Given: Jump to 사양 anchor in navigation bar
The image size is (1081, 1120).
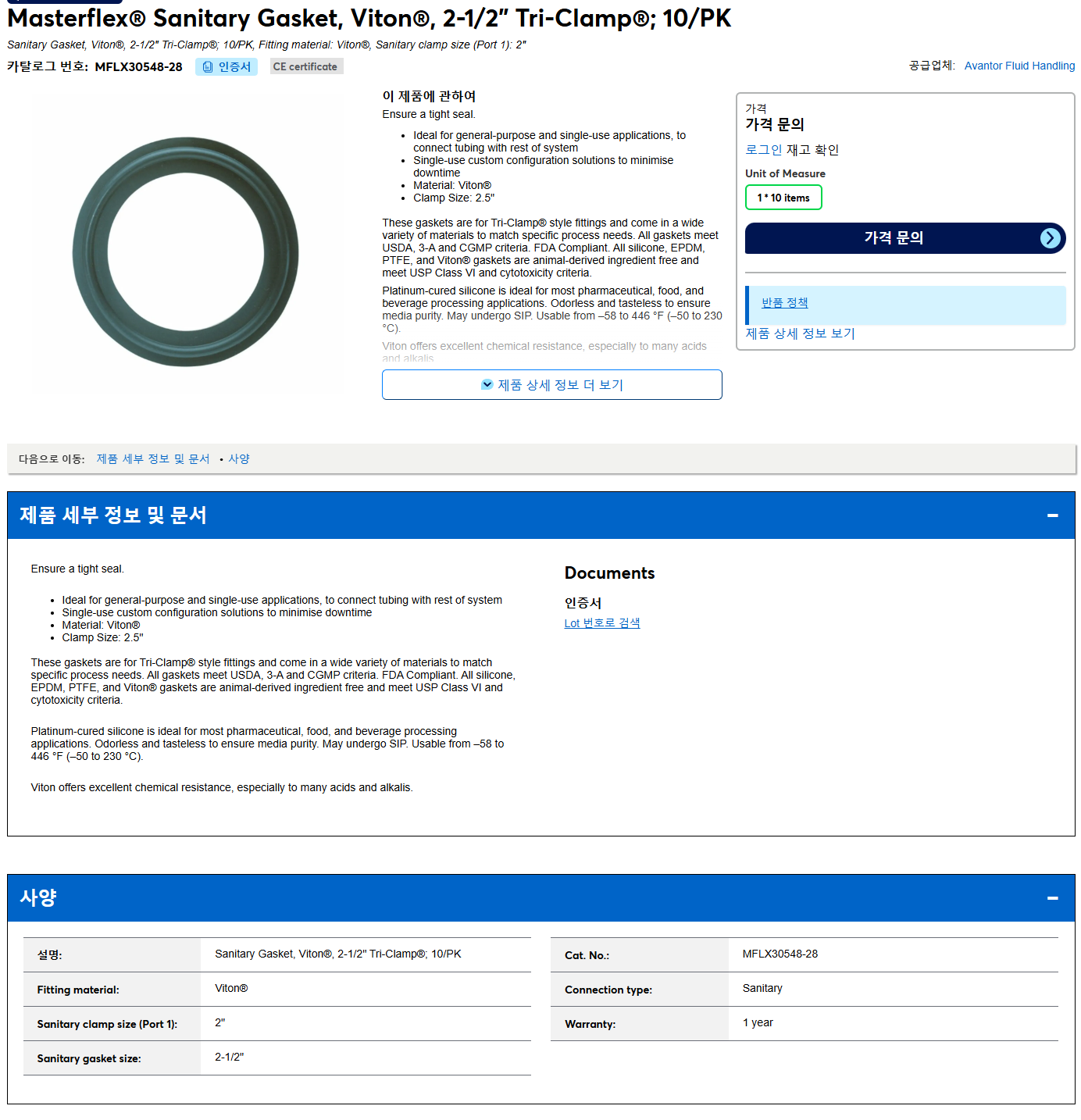Looking at the screenshot, I should [239, 459].
